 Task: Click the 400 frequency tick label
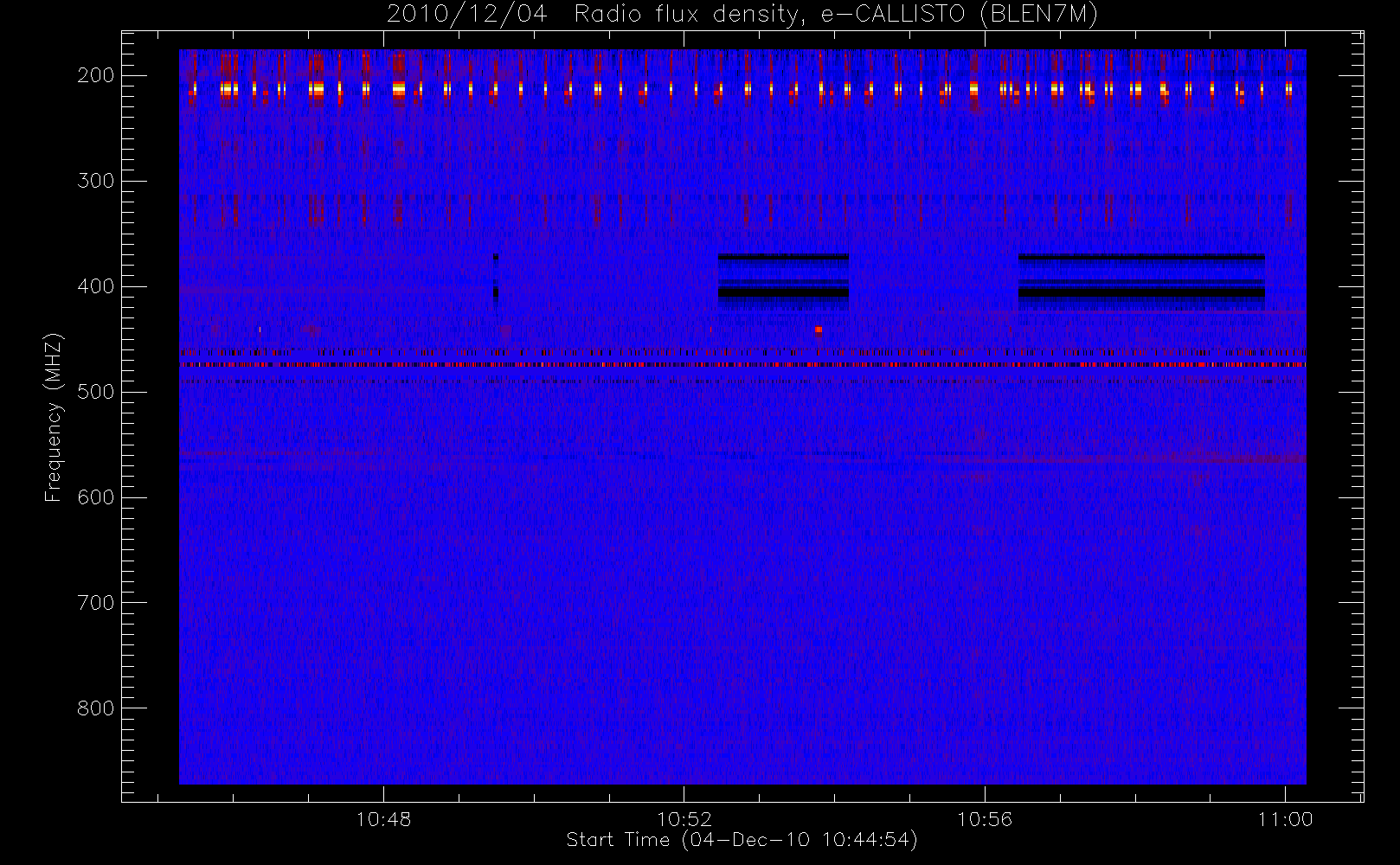pyautogui.click(x=95, y=286)
